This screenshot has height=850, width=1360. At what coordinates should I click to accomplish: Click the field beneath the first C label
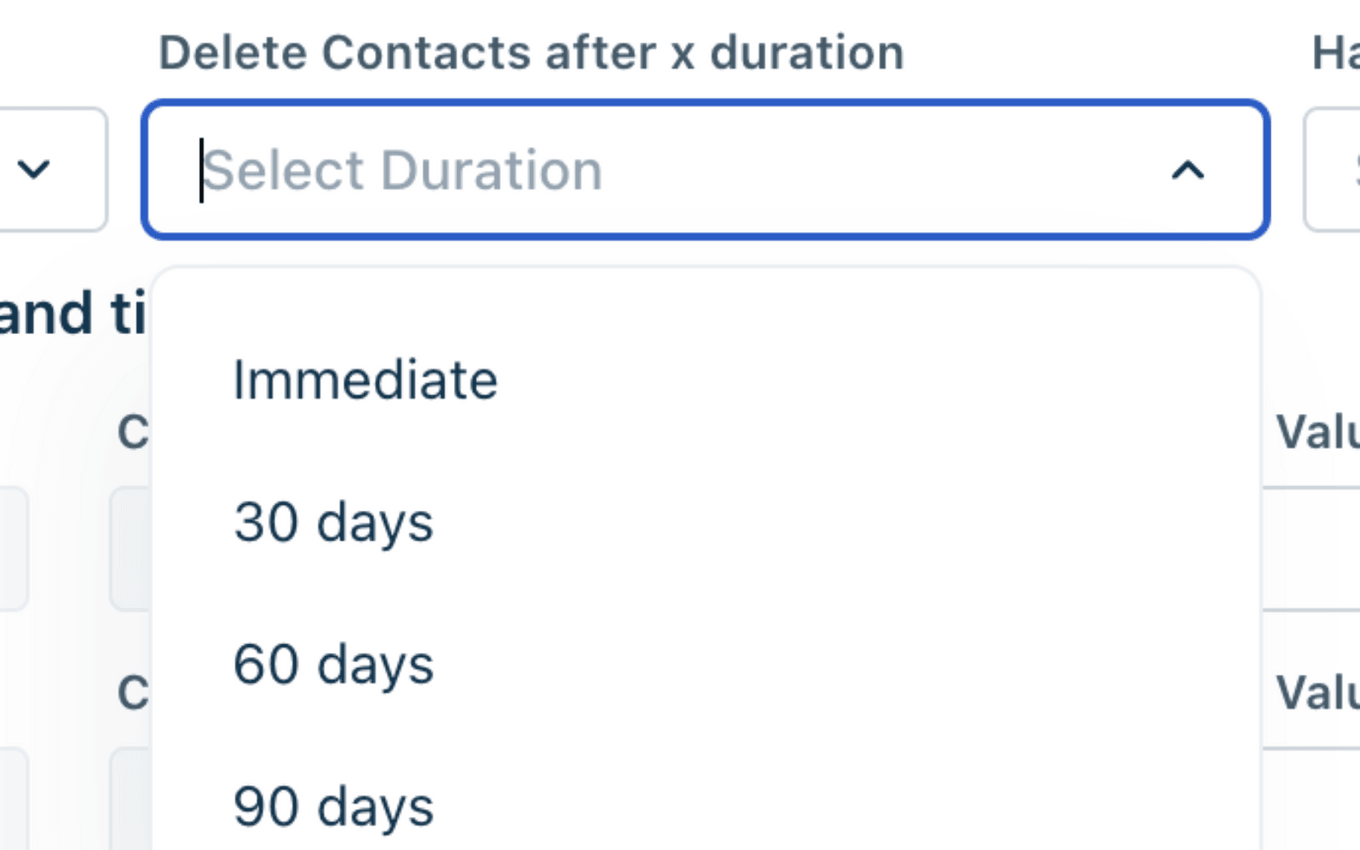[x=130, y=548]
